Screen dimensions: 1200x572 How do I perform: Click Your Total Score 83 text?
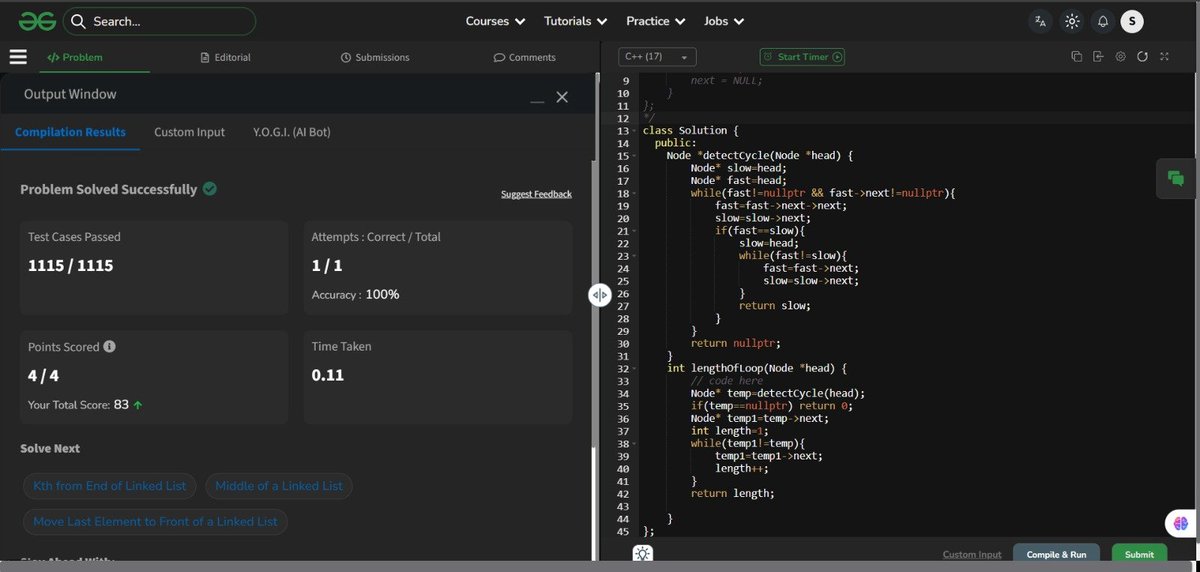[x=85, y=405]
